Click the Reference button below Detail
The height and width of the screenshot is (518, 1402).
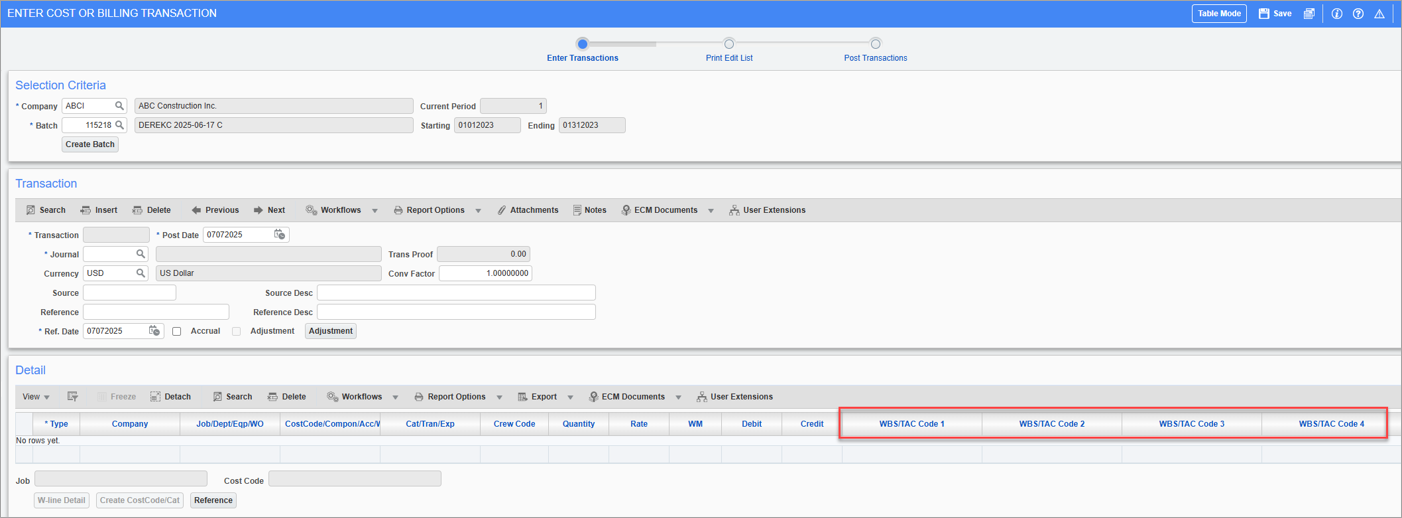click(213, 500)
